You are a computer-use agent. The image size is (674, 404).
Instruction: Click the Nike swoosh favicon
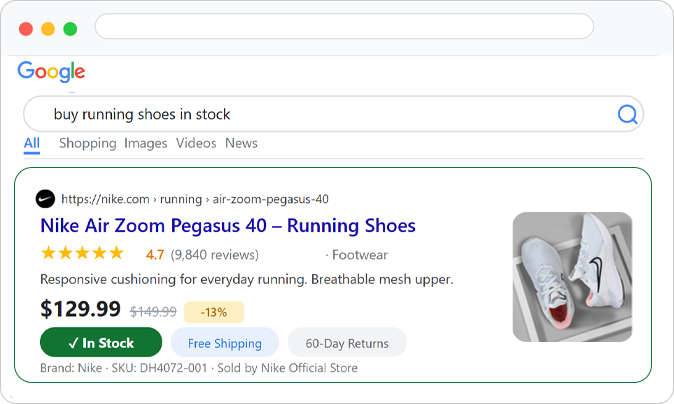tap(45, 199)
